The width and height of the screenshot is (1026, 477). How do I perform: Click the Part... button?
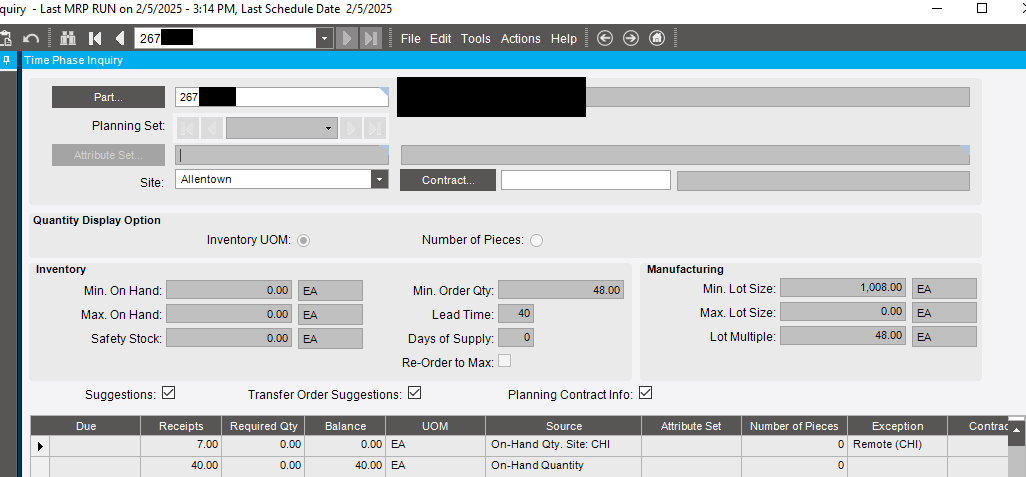click(109, 97)
